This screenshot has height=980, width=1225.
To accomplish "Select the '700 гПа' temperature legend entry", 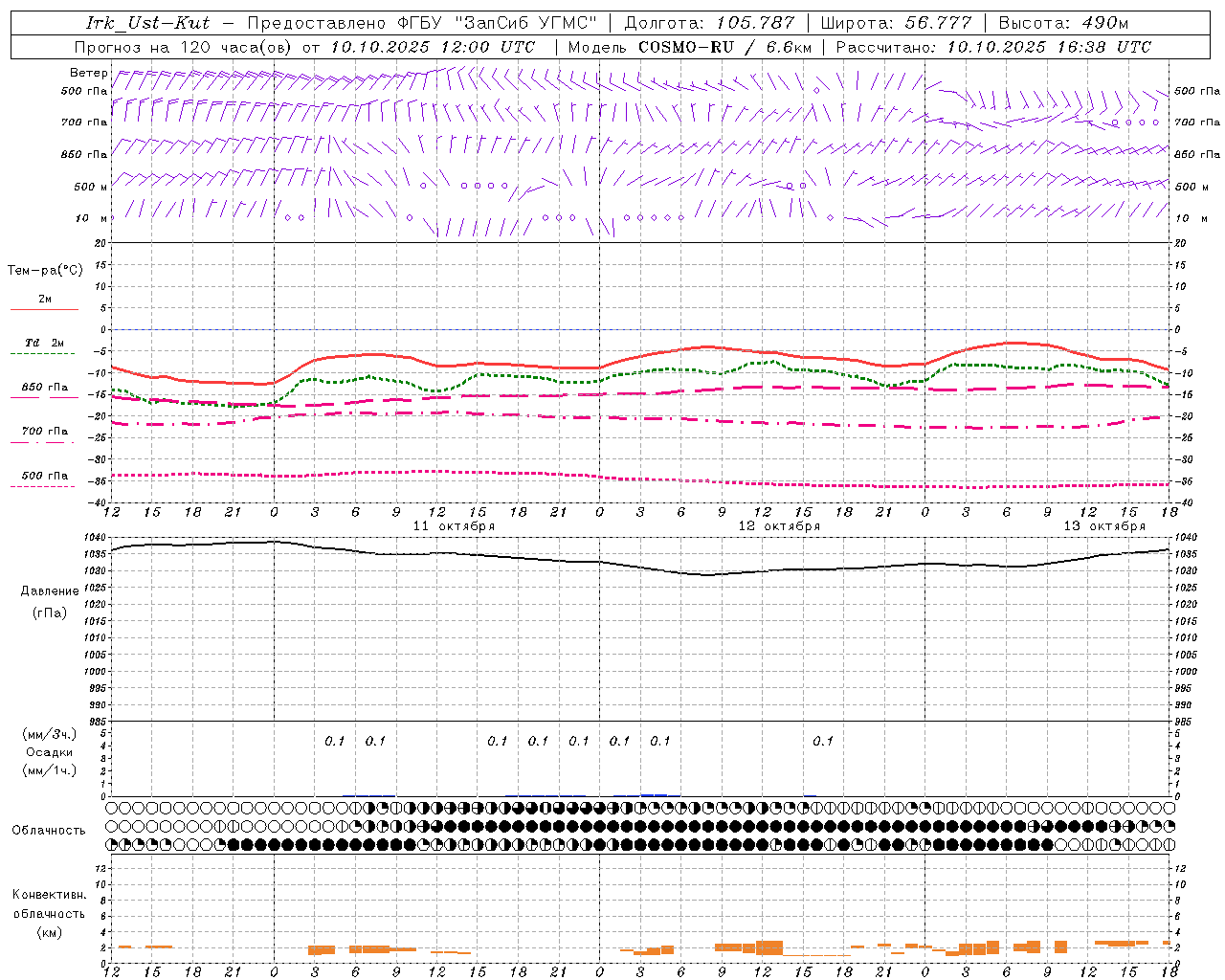I will coord(44,432).
